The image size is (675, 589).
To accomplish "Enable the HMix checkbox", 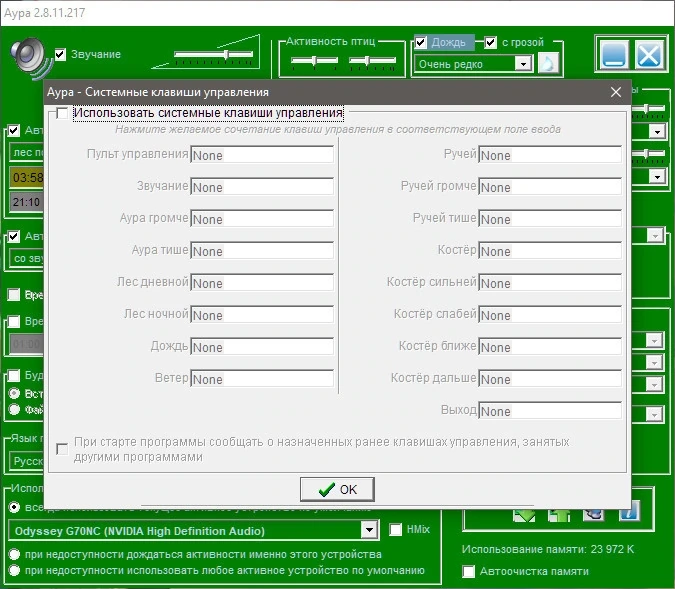I will (x=395, y=530).
